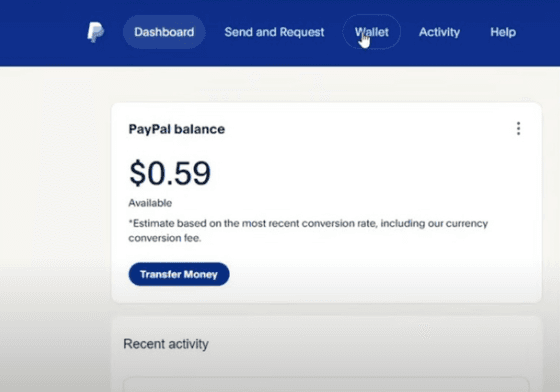Screen dimensions: 560x392
Task: Select the $0.59 balance amount
Action: point(170,173)
